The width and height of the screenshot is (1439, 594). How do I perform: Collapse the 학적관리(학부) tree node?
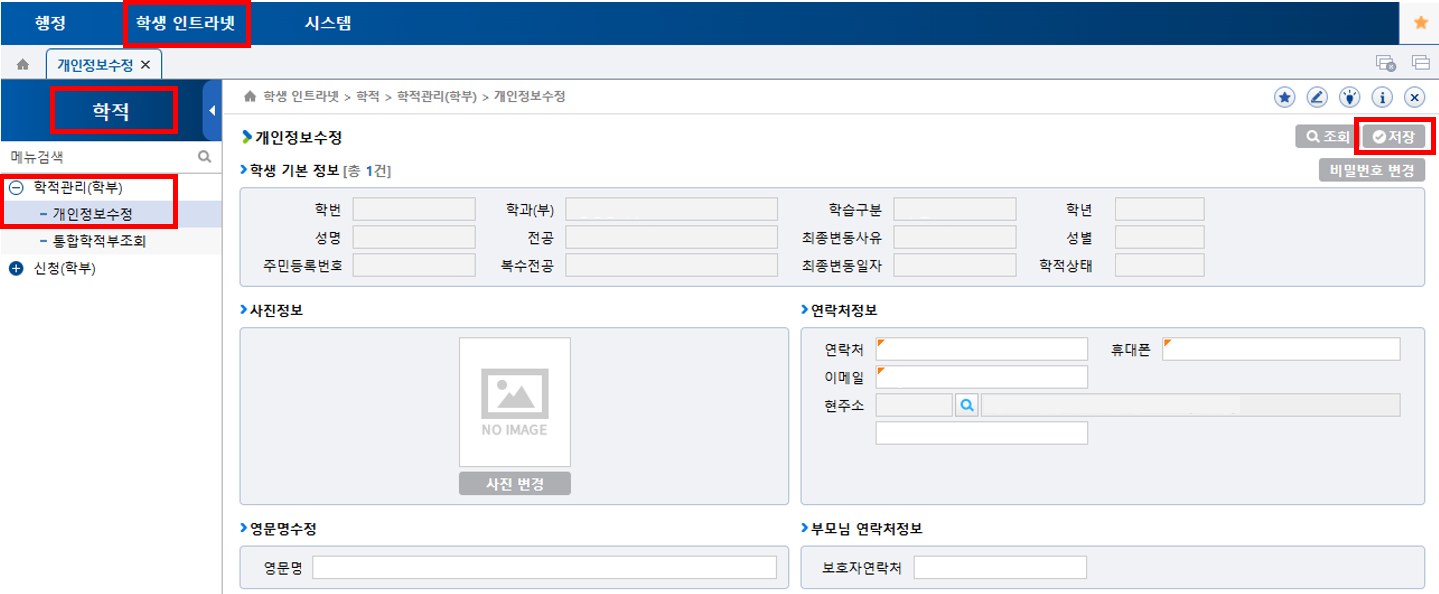coord(15,187)
